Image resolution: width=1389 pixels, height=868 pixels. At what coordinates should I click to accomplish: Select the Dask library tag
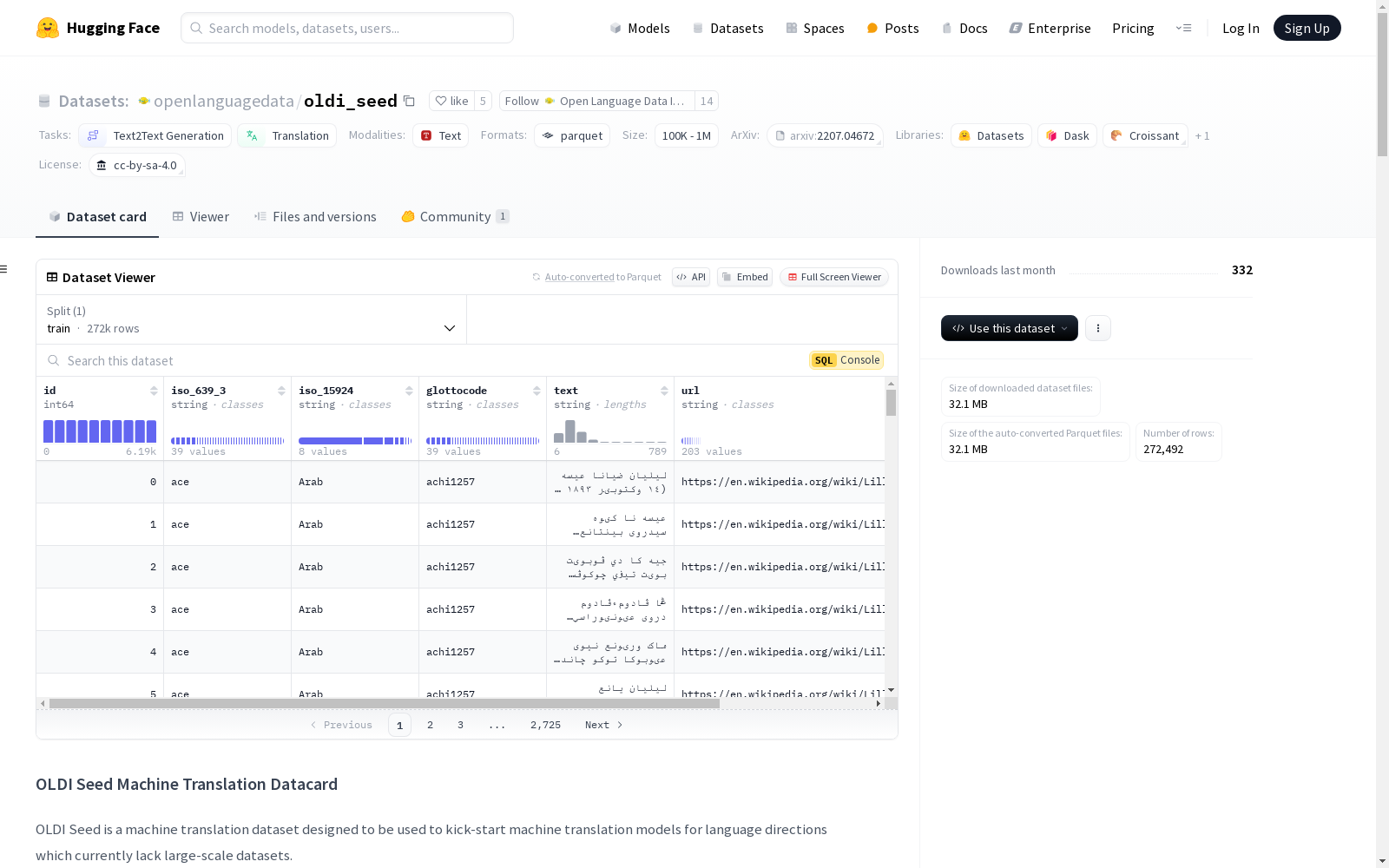[x=1068, y=135]
